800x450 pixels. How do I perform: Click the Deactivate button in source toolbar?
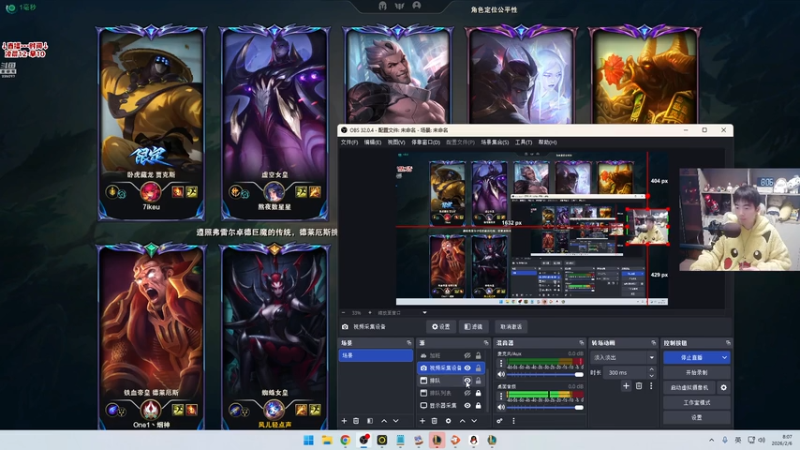coord(511,327)
